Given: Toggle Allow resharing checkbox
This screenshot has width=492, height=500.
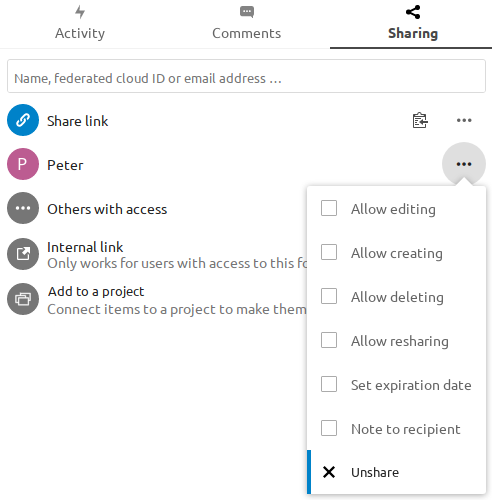Looking at the screenshot, I should pyautogui.click(x=329, y=340).
